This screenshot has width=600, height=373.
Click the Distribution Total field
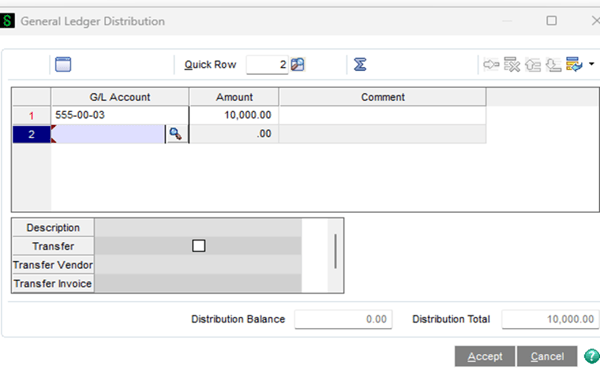[551, 319]
